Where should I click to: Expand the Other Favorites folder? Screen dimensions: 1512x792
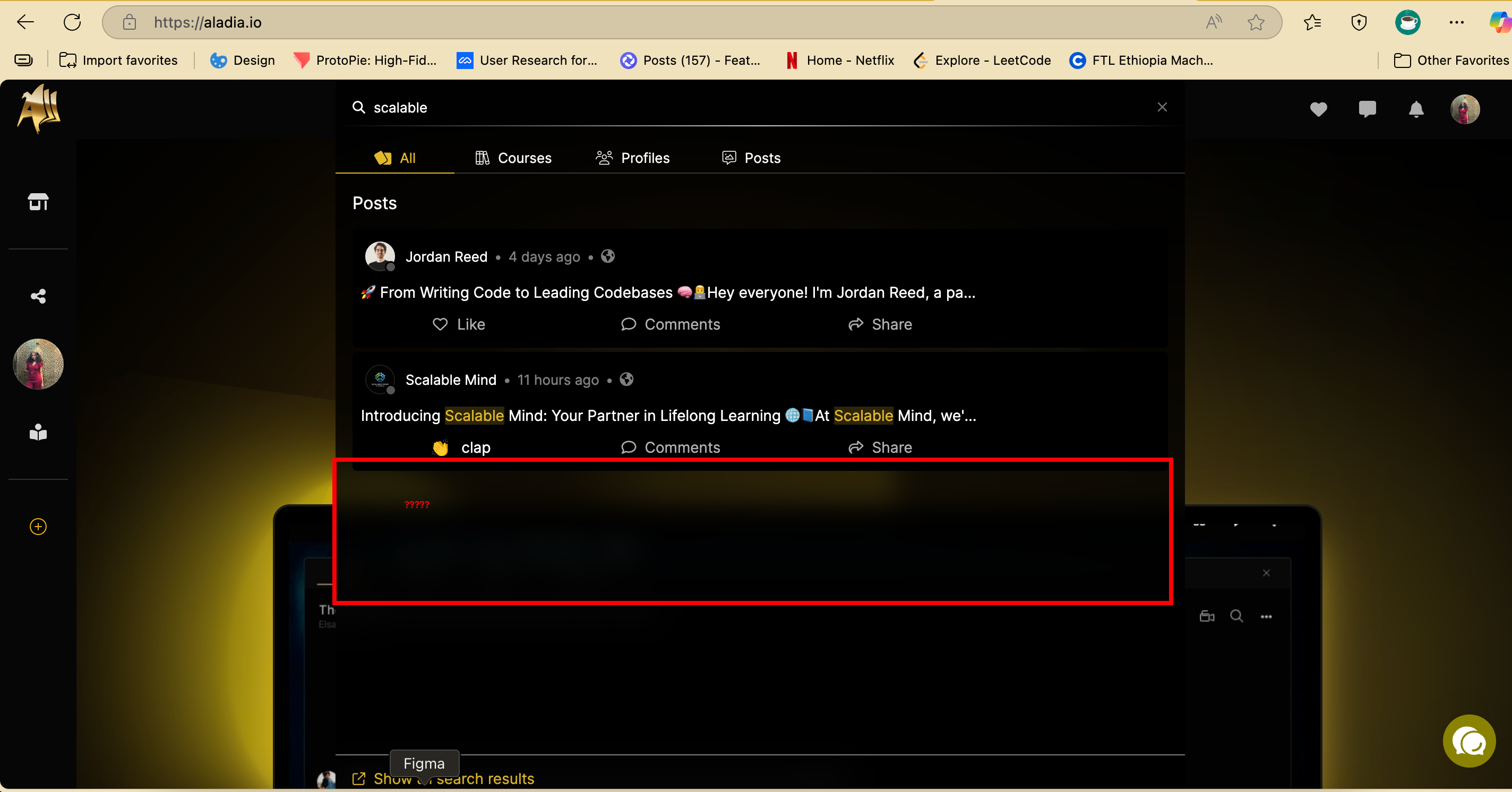point(1450,61)
